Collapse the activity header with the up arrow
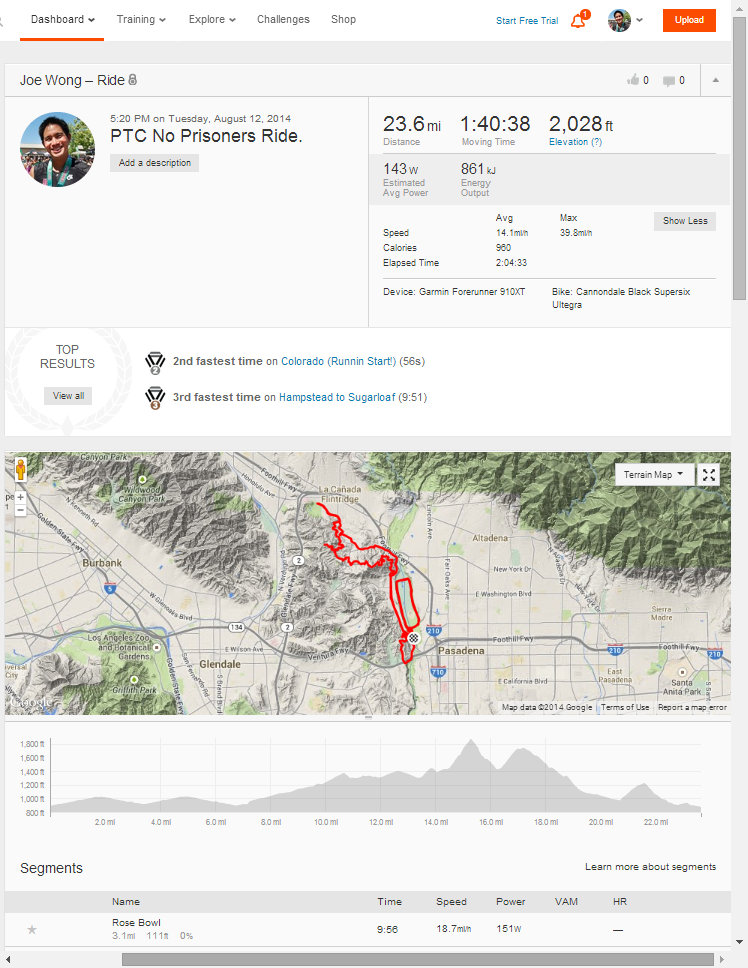The image size is (748, 968). [x=716, y=80]
